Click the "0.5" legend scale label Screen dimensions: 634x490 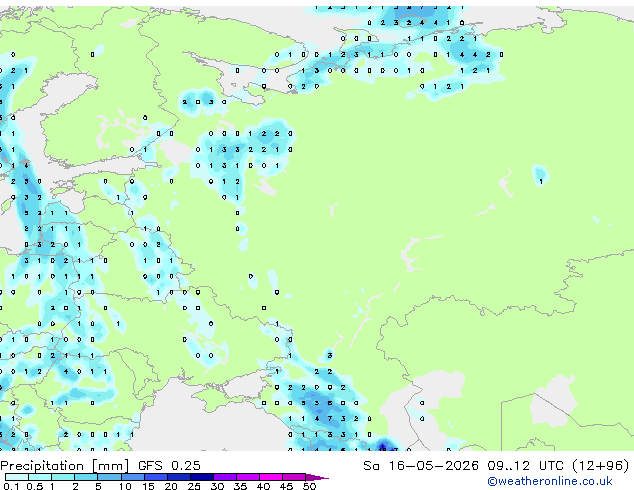[35, 486]
